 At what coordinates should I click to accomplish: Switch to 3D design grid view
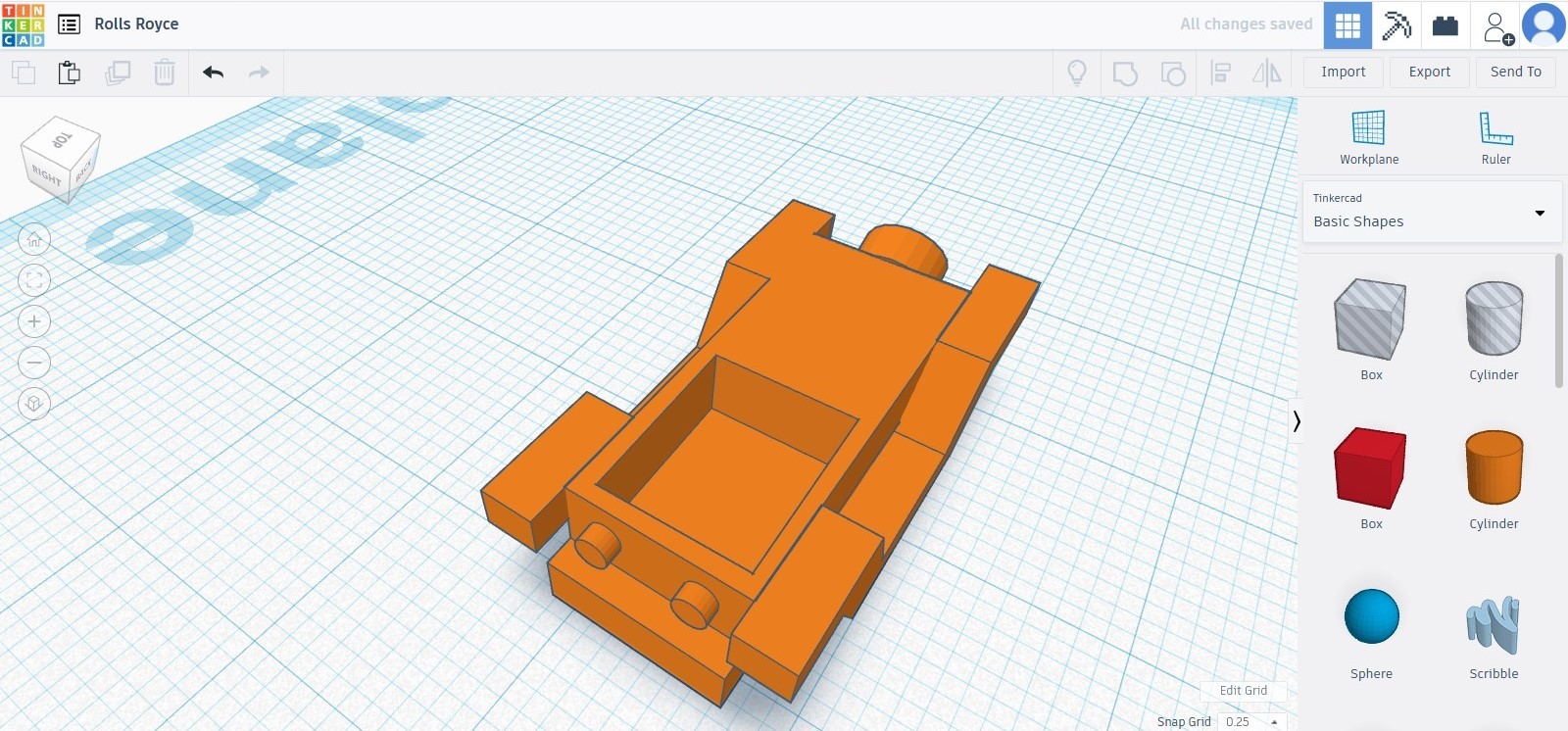point(1347,25)
